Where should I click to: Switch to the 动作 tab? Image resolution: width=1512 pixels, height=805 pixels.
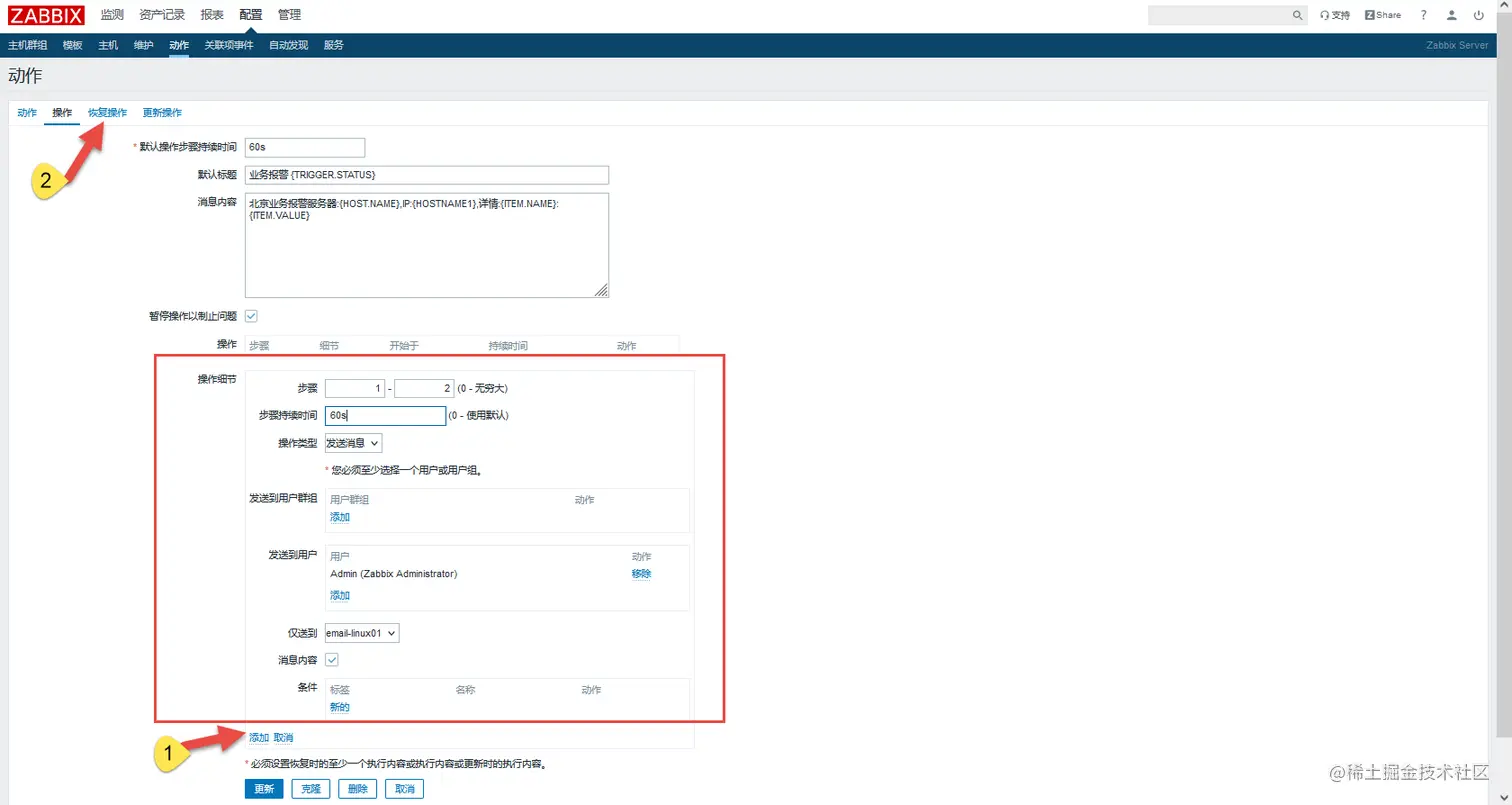[27, 112]
